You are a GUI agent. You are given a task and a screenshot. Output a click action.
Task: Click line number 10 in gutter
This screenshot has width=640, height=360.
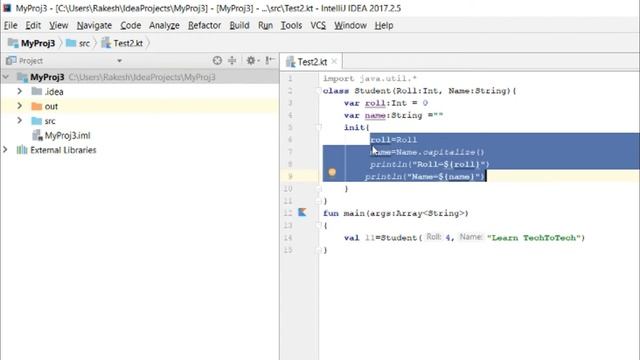[x=288, y=189]
